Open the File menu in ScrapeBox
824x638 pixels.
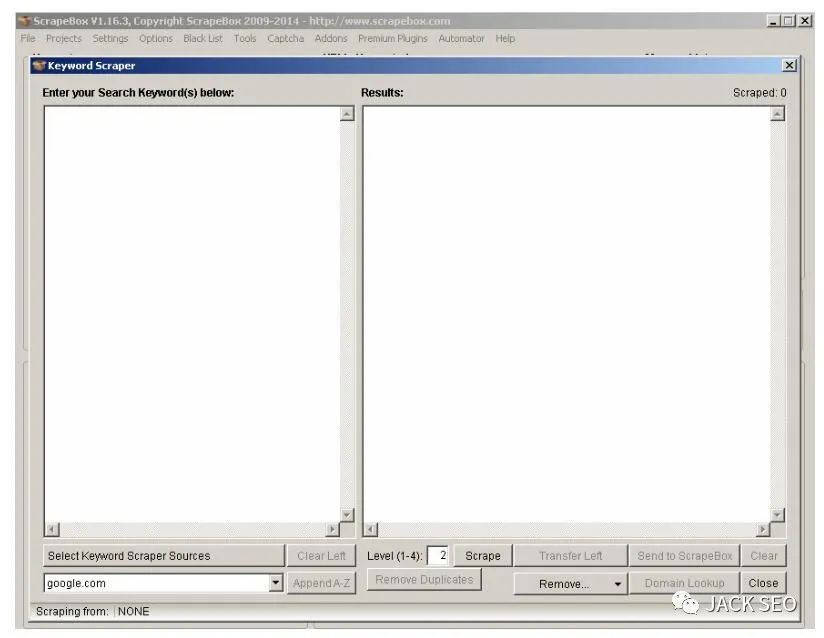[28, 38]
